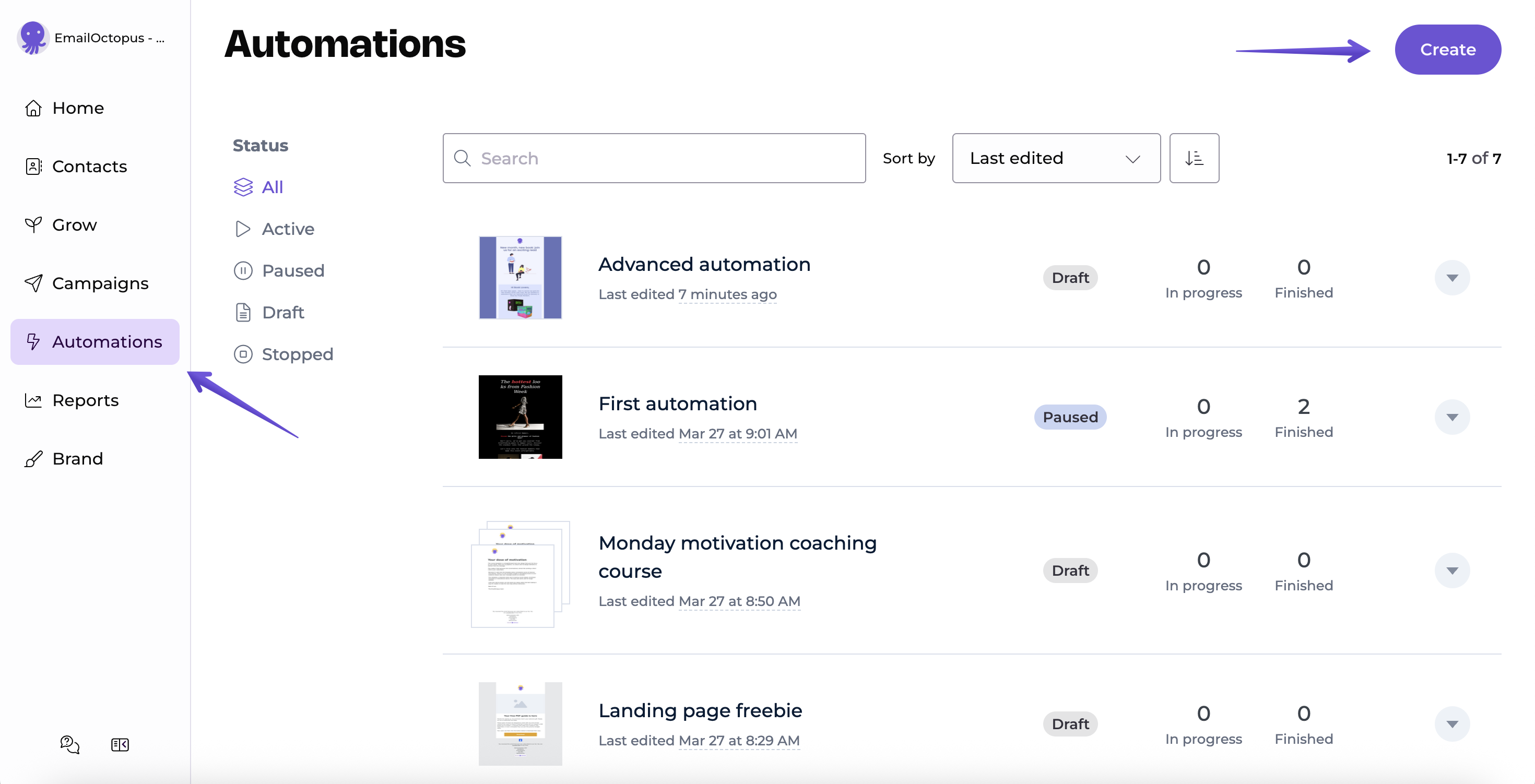
Task: Click the Brand paintbrush icon
Action: (x=33, y=459)
